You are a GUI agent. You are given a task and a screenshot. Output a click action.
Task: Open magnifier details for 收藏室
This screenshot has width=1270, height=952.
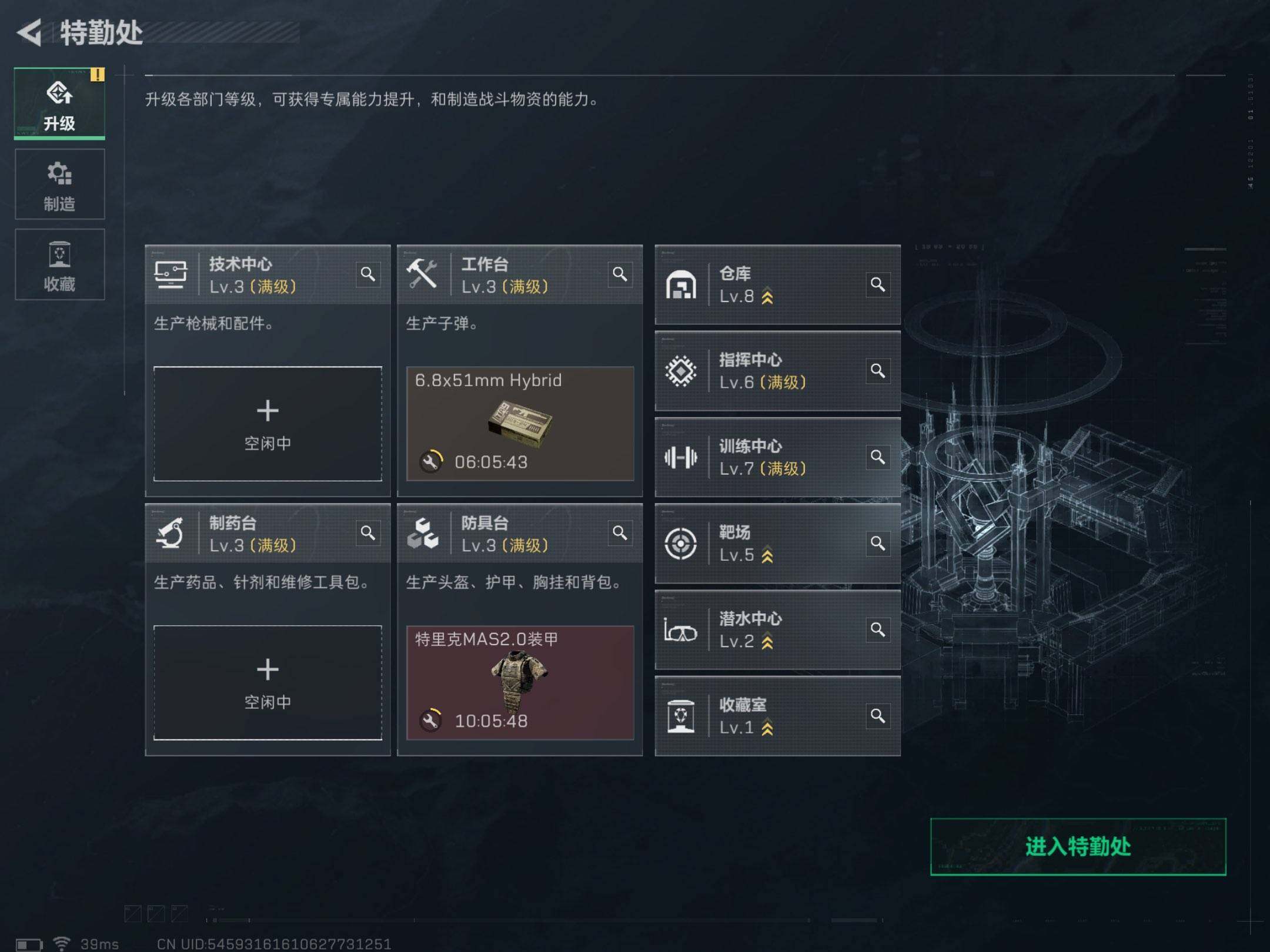click(x=878, y=716)
